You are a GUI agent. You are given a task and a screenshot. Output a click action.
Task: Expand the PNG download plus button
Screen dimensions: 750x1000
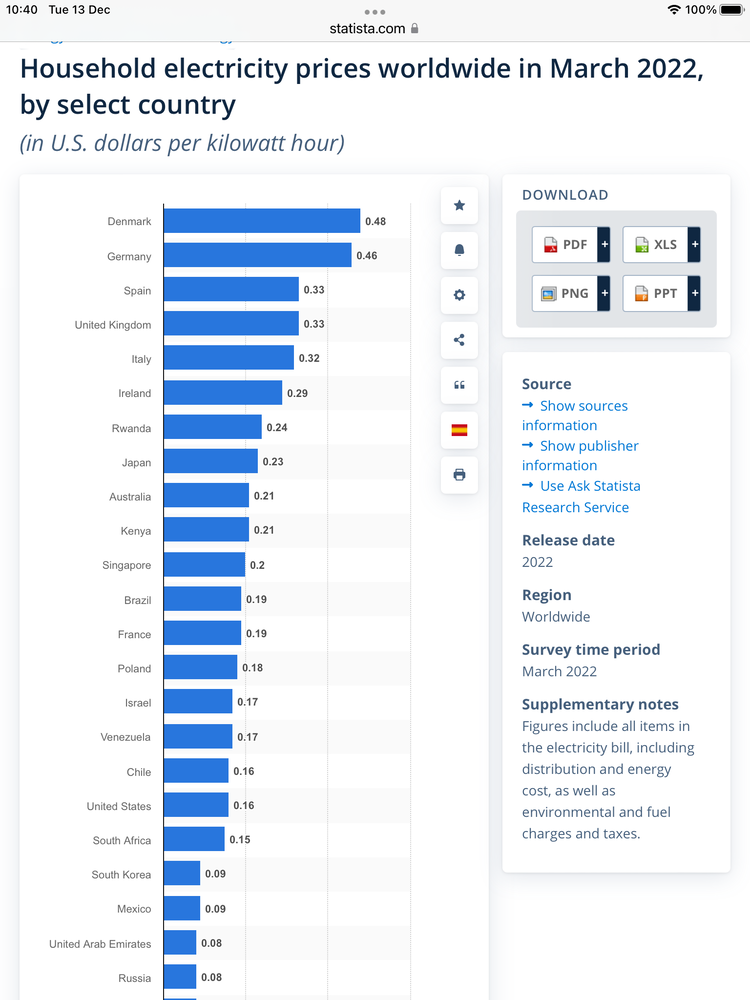click(x=604, y=293)
